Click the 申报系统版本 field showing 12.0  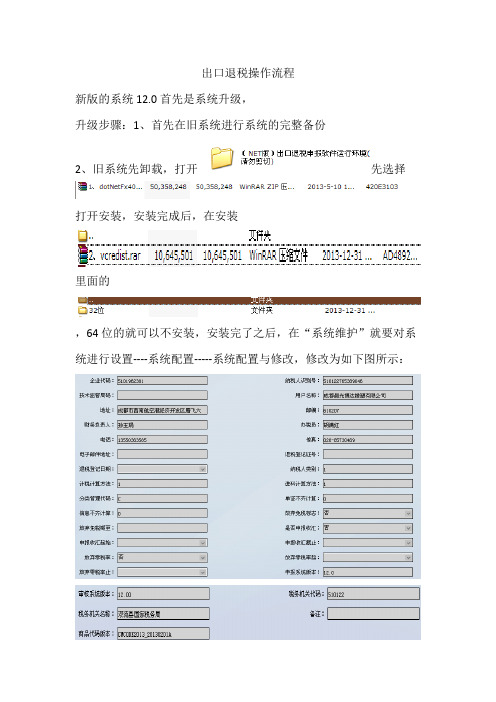pos(368,572)
